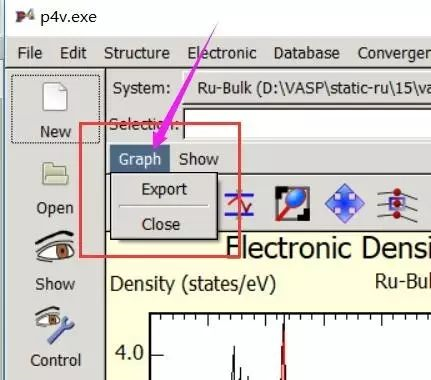
Task: Open the Control eye-and-wrench icon
Action: tap(55, 325)
